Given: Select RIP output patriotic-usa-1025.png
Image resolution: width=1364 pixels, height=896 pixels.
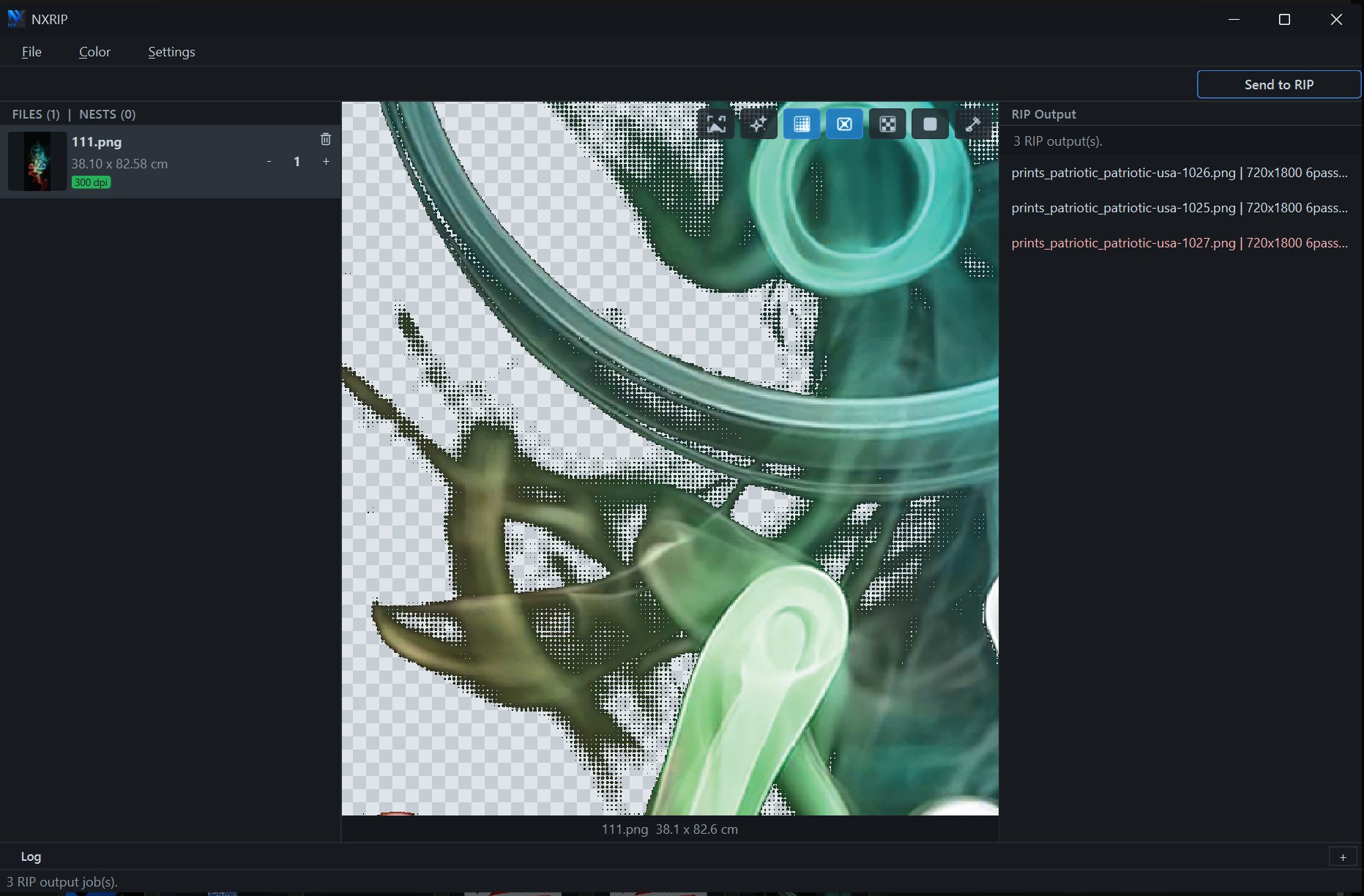Looking at the screenshot, I should coord(1179,208).
